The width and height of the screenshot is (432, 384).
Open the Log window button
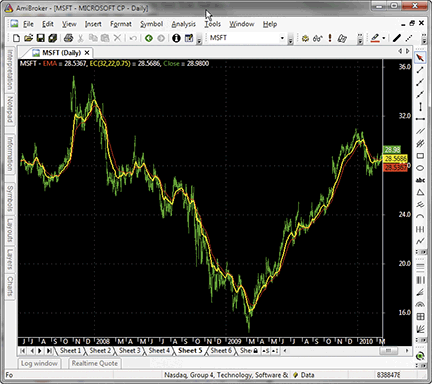point(39,363)
